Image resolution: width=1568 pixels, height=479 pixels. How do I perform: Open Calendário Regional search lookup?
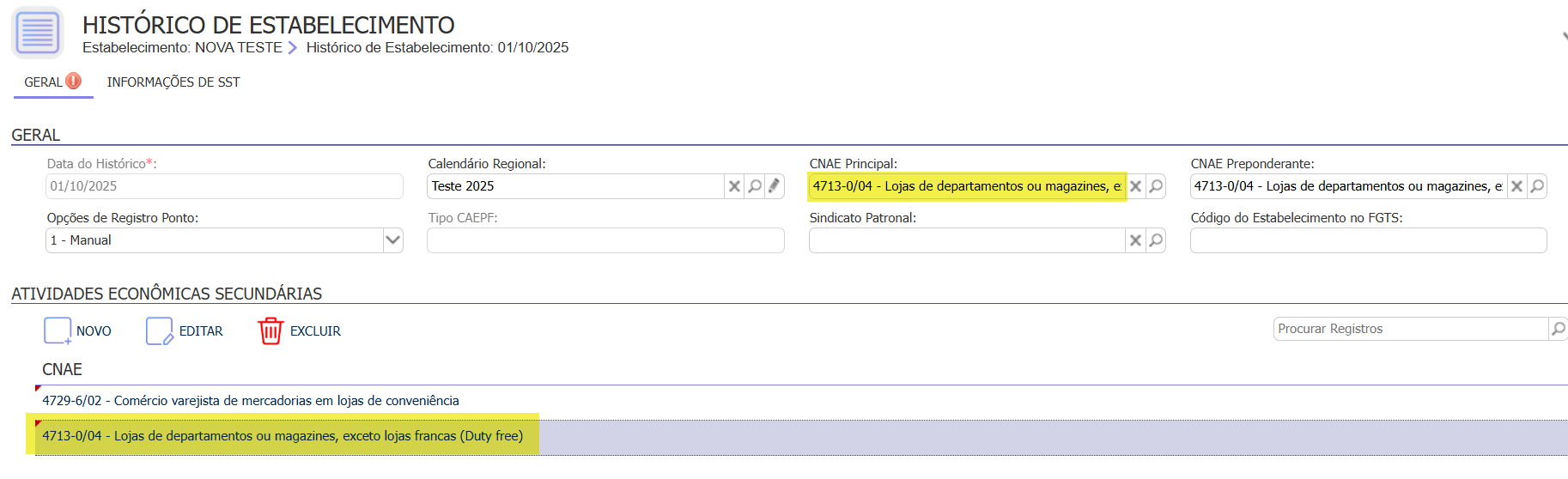[755, 186]
